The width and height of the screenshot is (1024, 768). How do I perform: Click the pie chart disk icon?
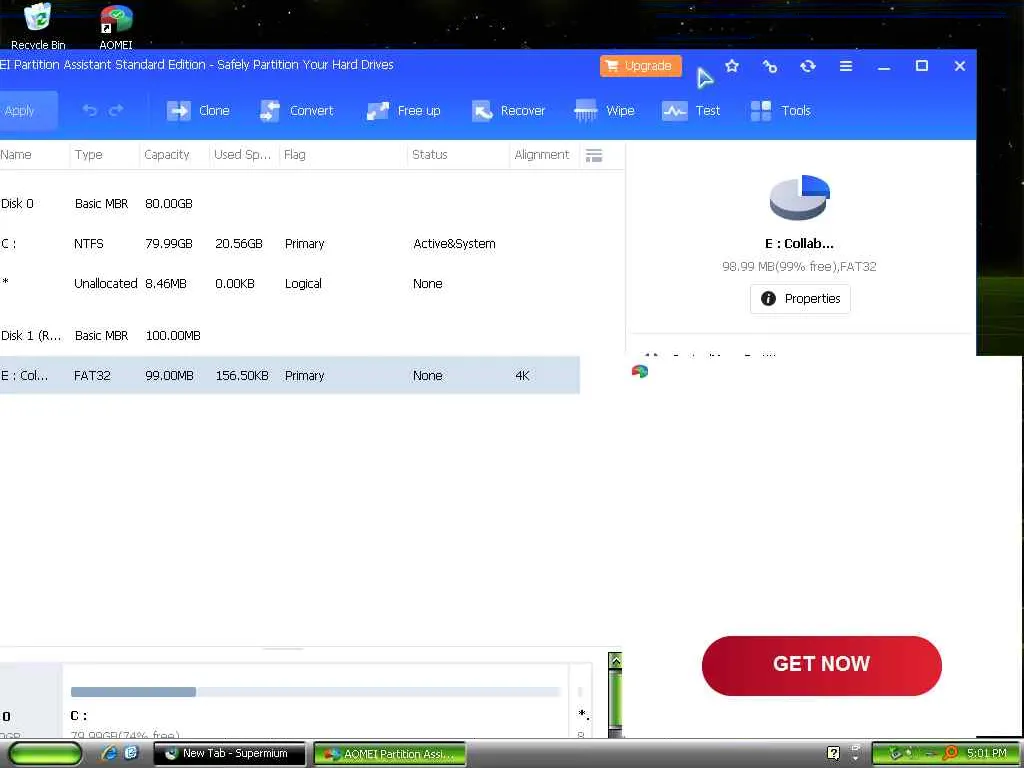(x=799, y=197)
